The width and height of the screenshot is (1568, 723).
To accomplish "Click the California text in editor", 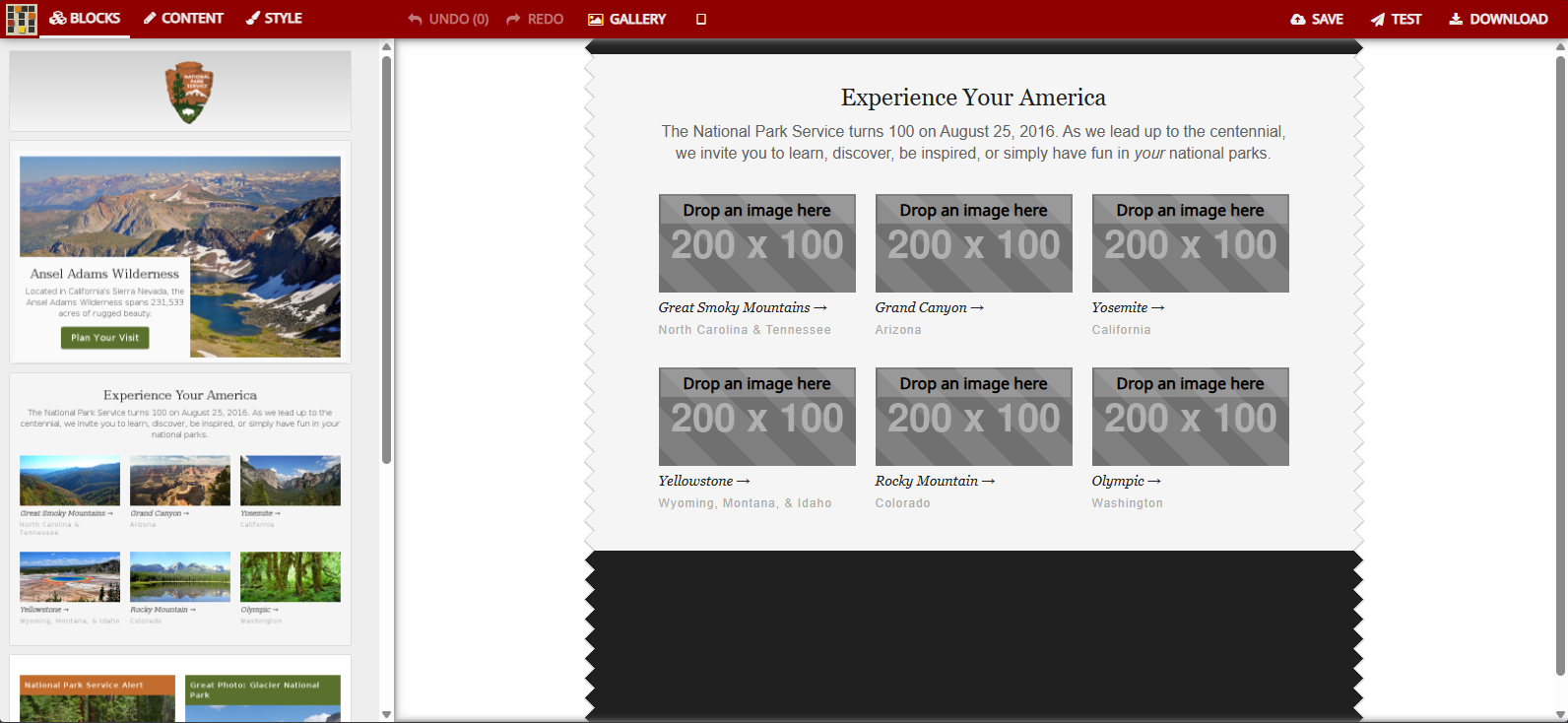I will click(1121, 330).
